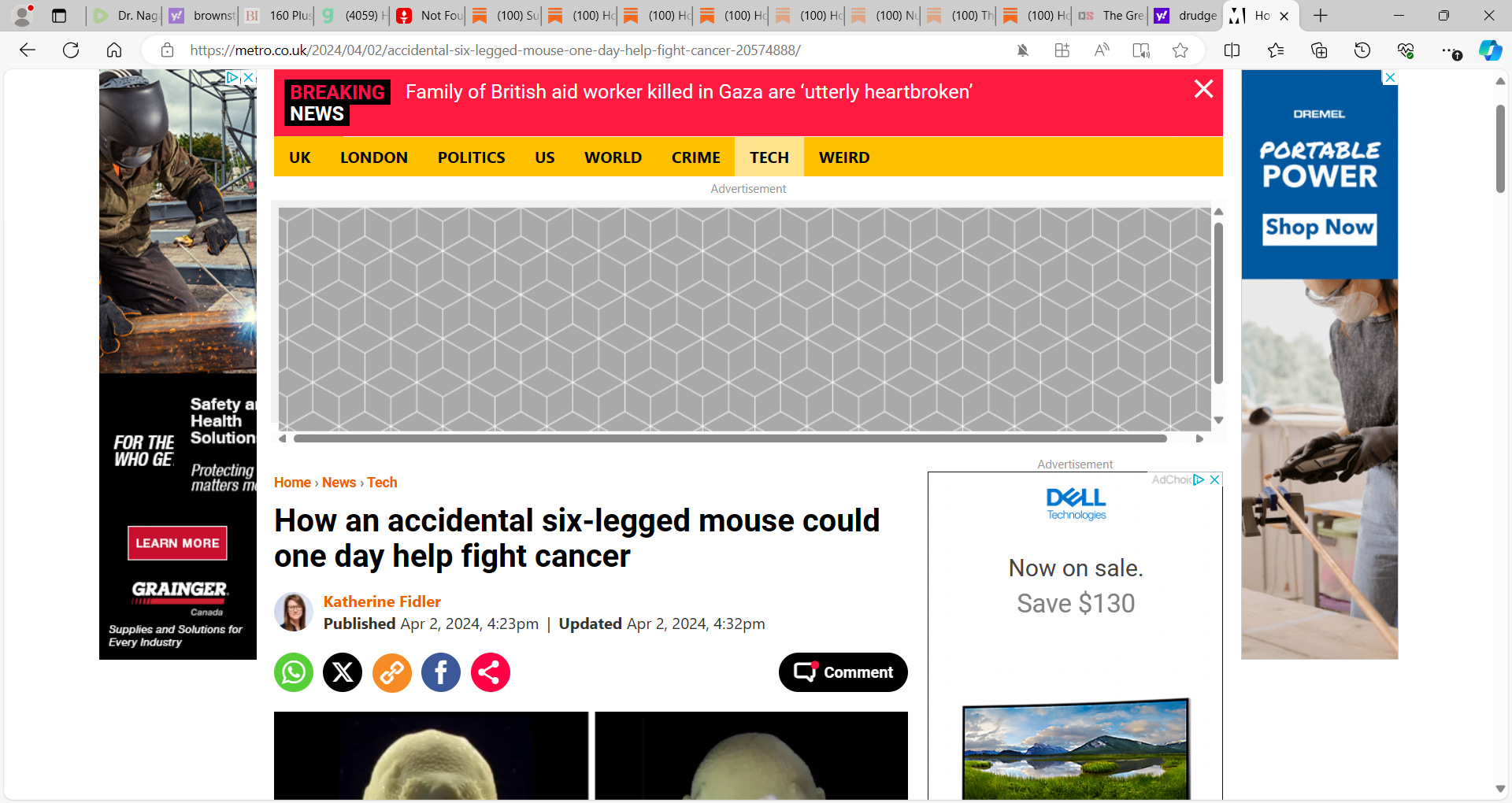Click LEARN MORE in Grainger ad

tap(177, 543)
